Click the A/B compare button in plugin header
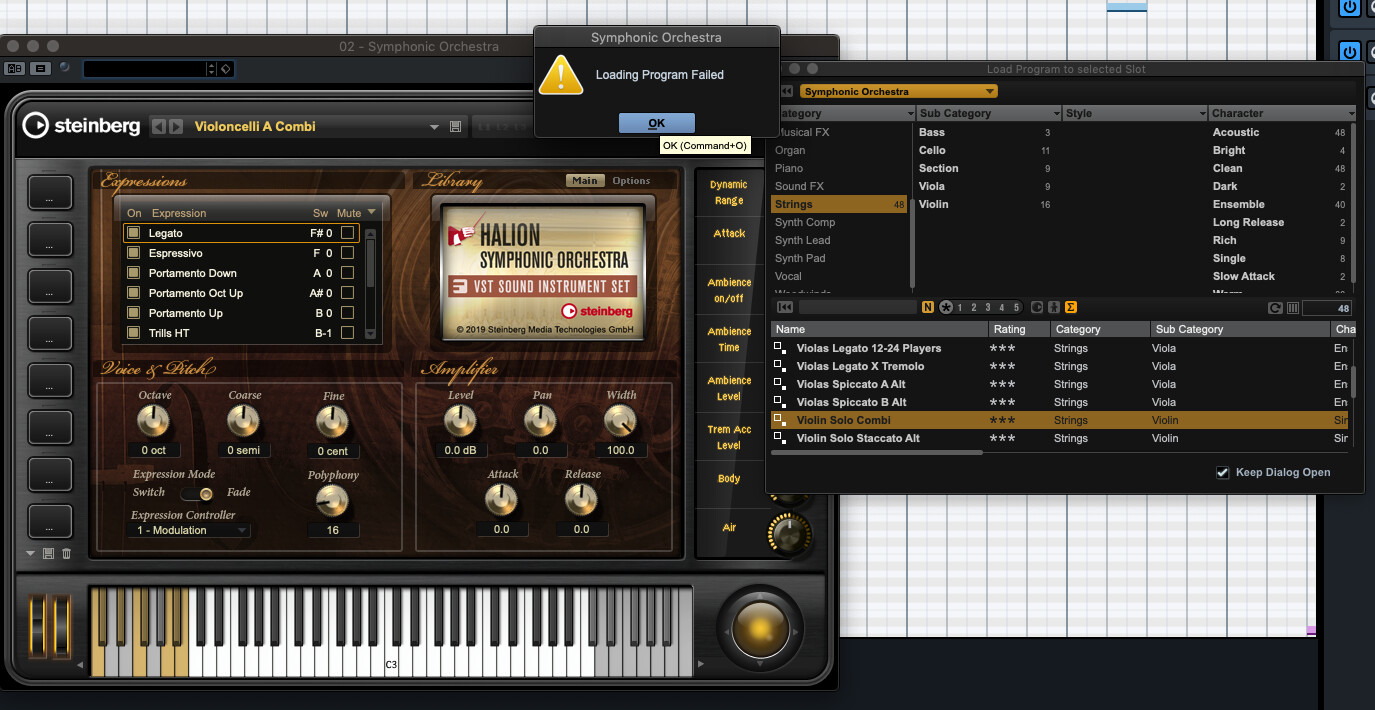This screenshot has width=1375, height=710. tap(15, 68)
